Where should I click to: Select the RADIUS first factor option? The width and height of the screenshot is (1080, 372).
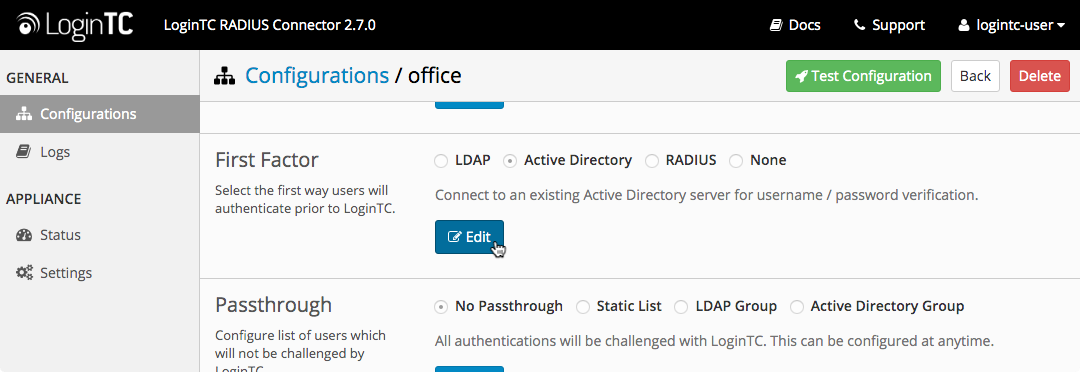pos(652,161)
